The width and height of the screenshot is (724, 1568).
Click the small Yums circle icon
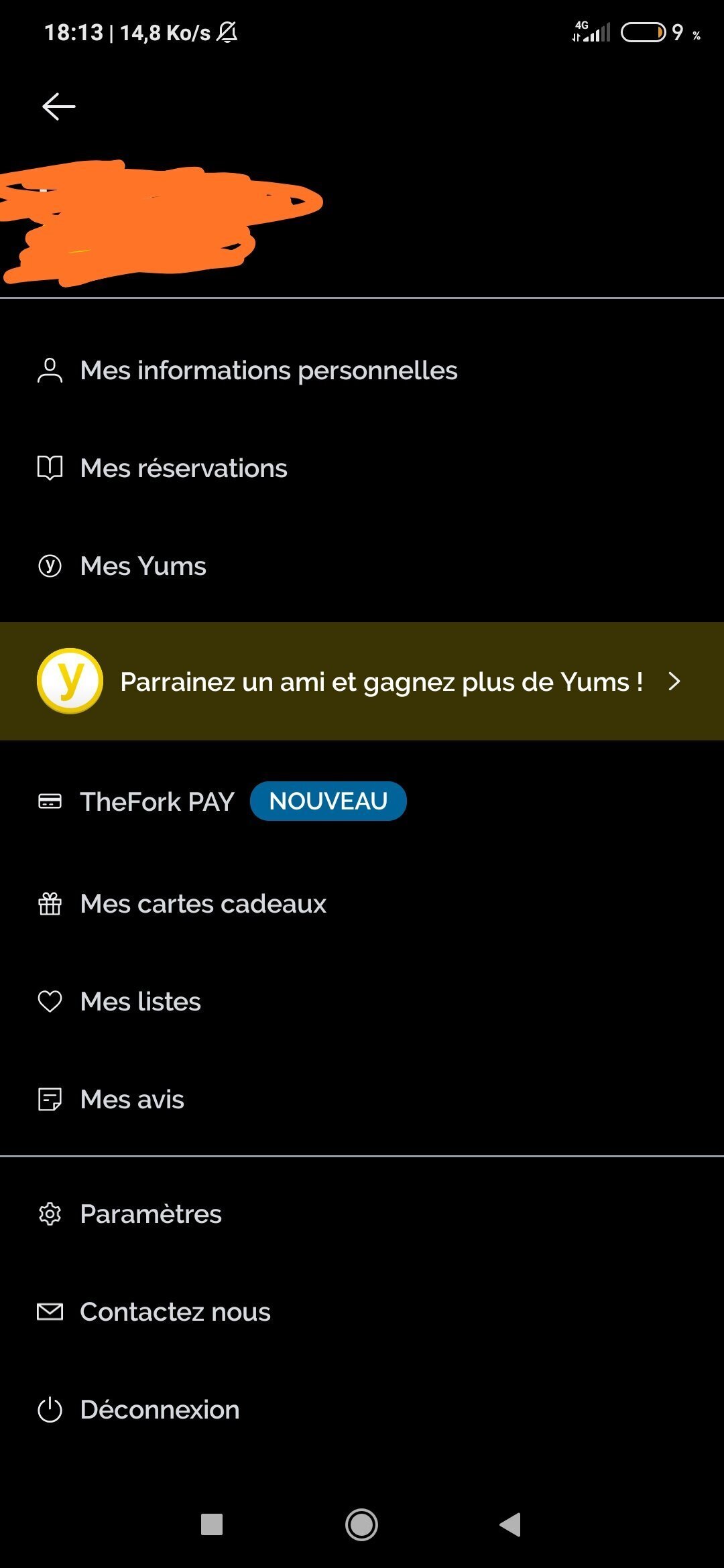pyautogui.click(x=50, y=566)
